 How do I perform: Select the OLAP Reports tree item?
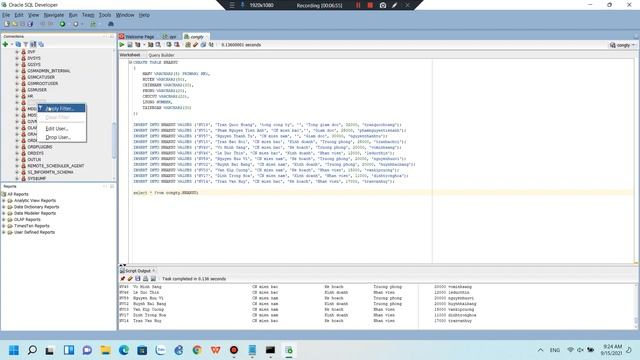tap(27, 220)
